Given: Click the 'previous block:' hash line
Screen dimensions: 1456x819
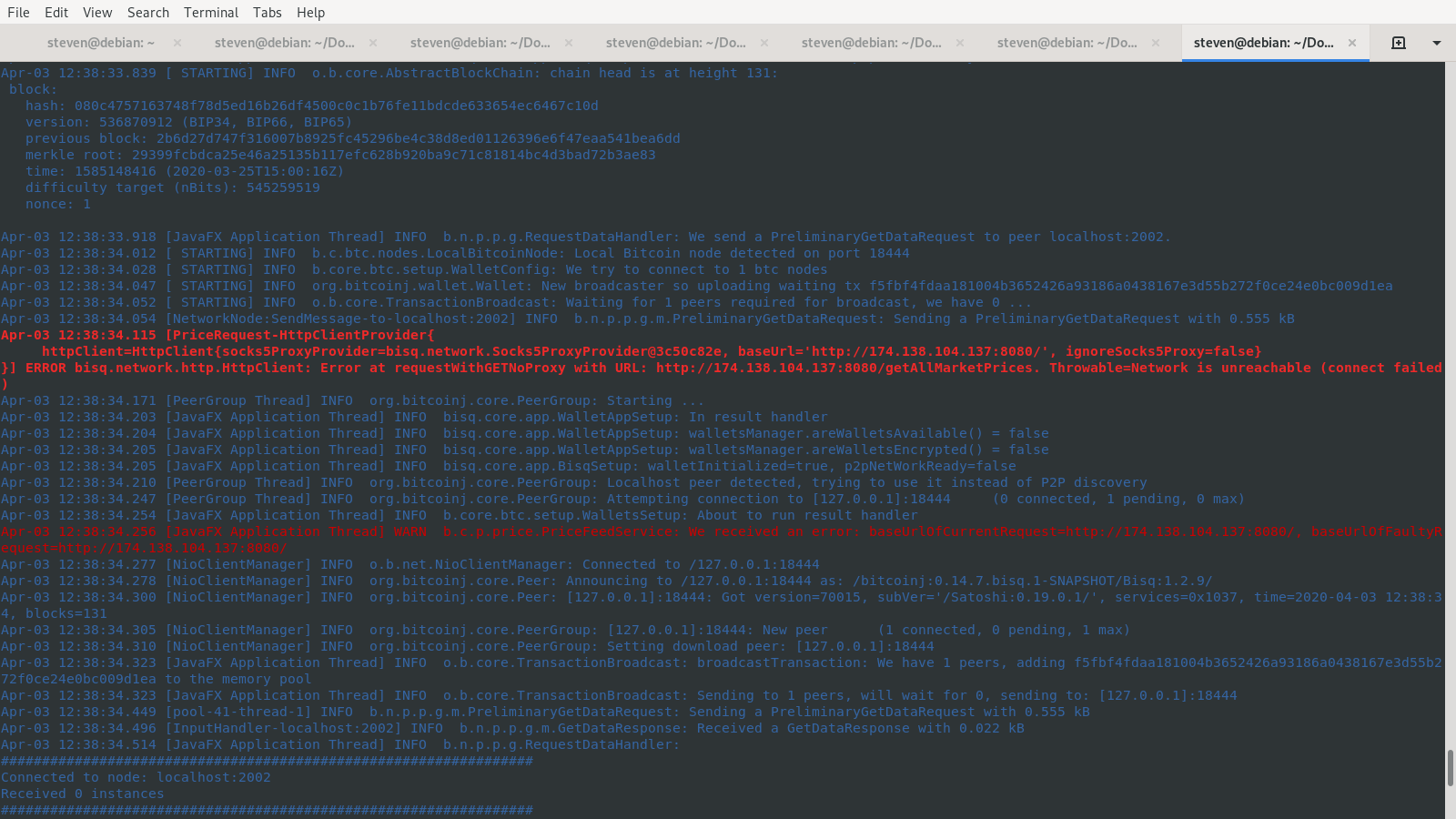Looking at the screenshot, I should pos(352,138).
